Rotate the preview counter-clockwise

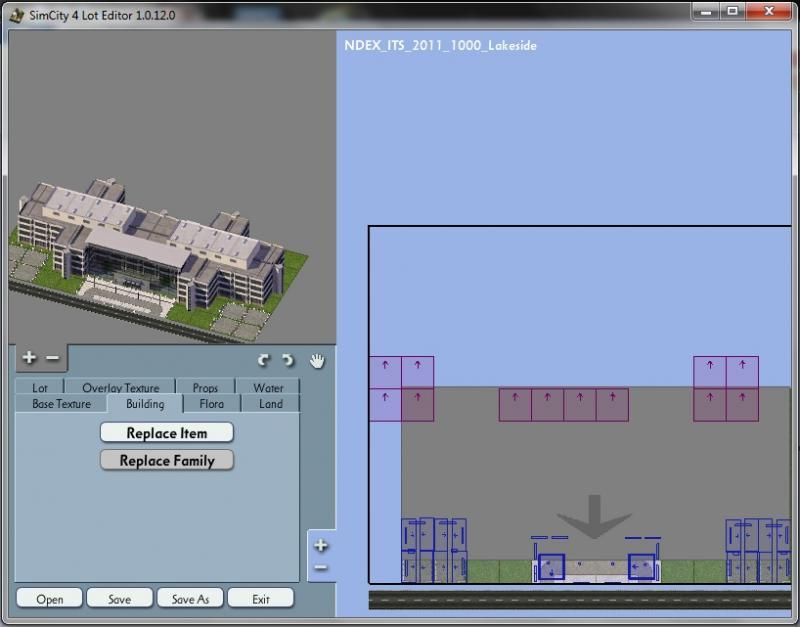pos(288,361)
